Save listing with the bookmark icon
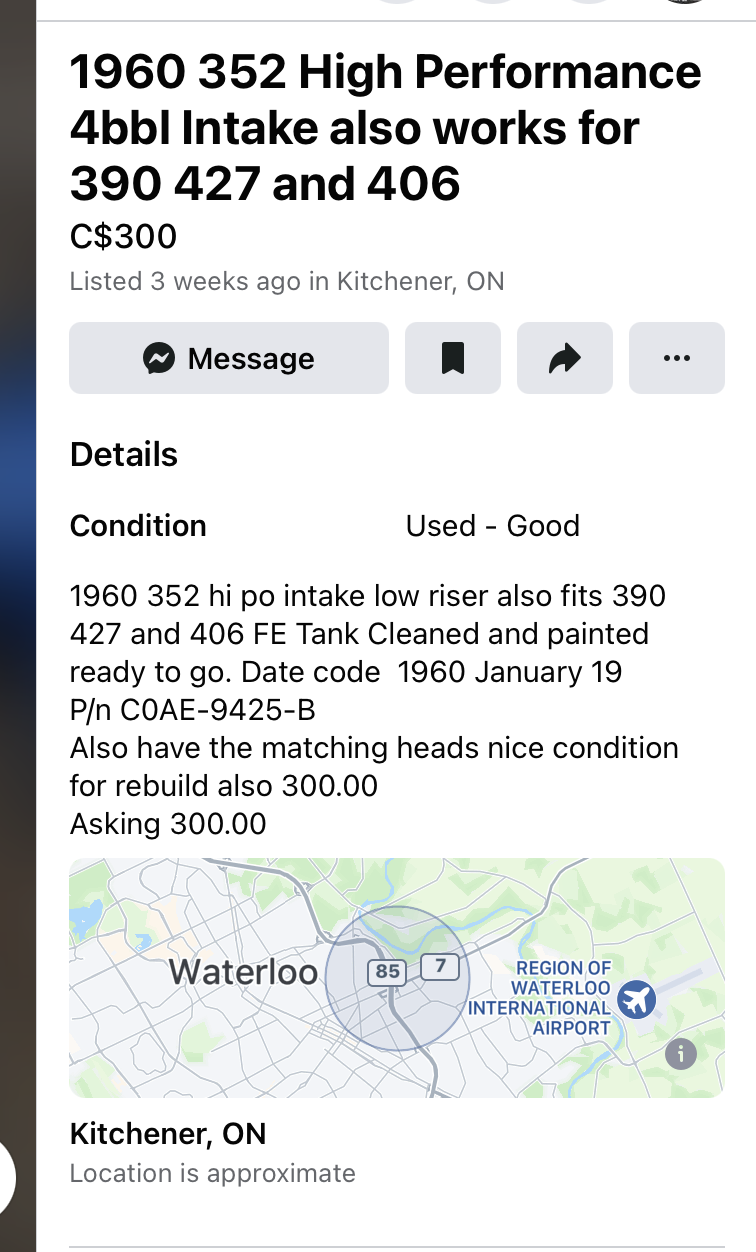756x1252 pixels. point(453,358)
